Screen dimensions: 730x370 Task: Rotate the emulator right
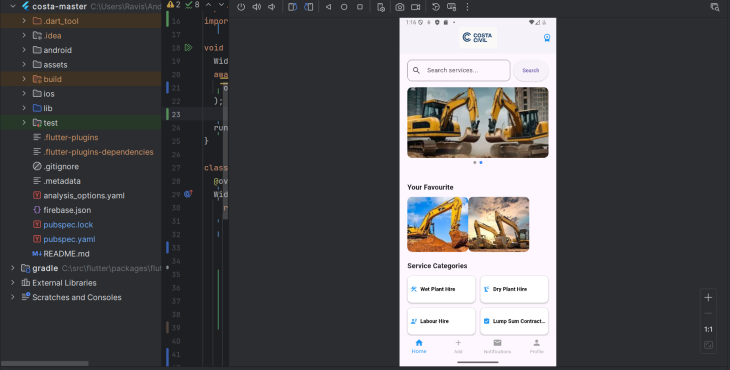click(x=308, y=7)
